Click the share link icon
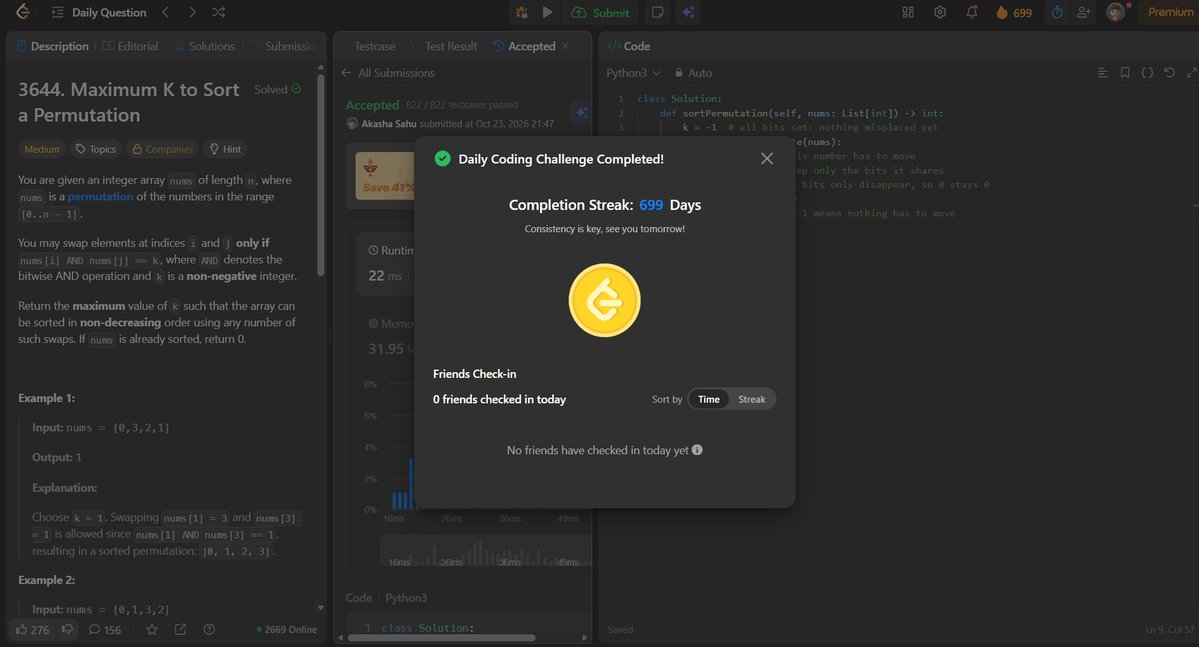Image resolution: width=1199 pixels, height=647 pixels. pos(180,629)
